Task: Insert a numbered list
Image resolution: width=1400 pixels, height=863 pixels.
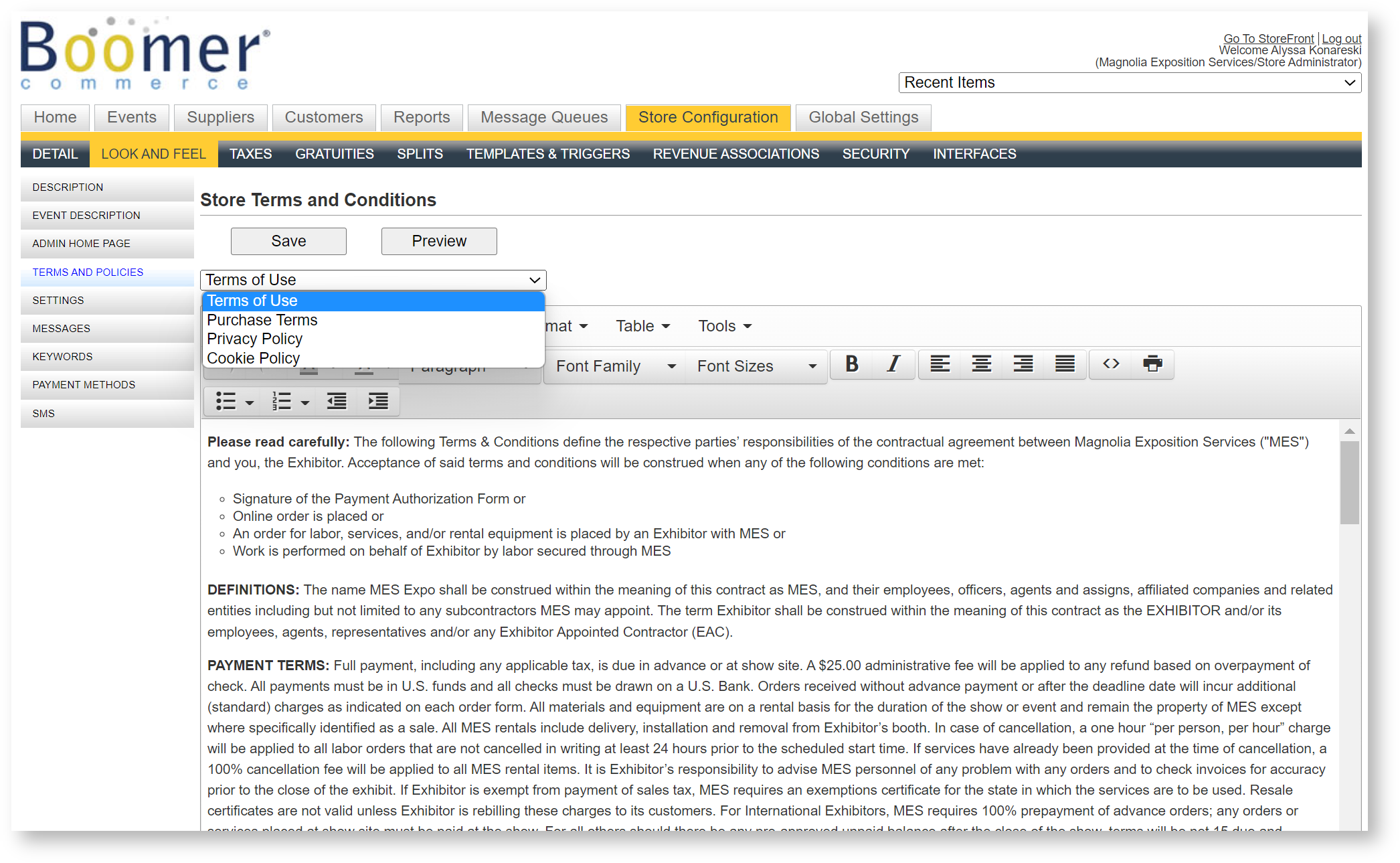Action: [x=282, y=402]
